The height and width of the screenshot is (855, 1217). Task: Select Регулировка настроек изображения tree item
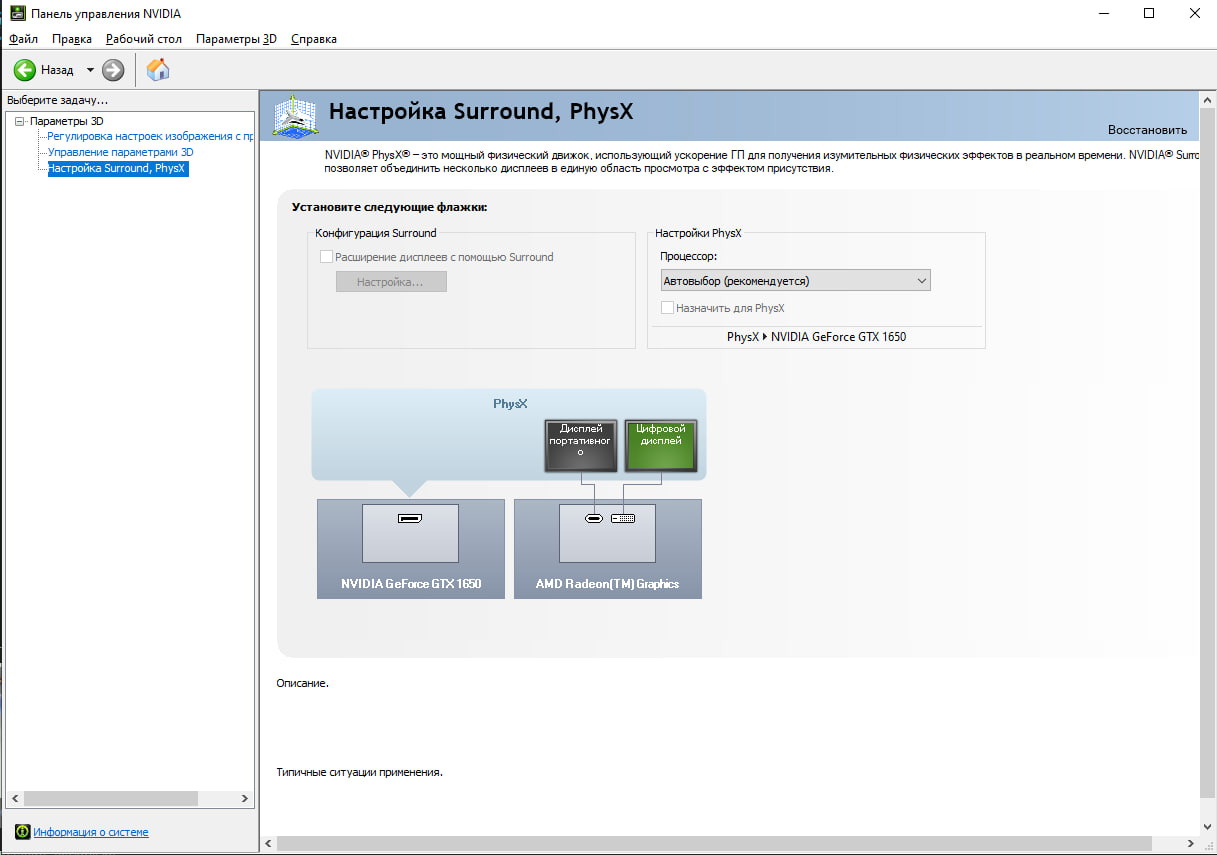click(x=150, y=136)
